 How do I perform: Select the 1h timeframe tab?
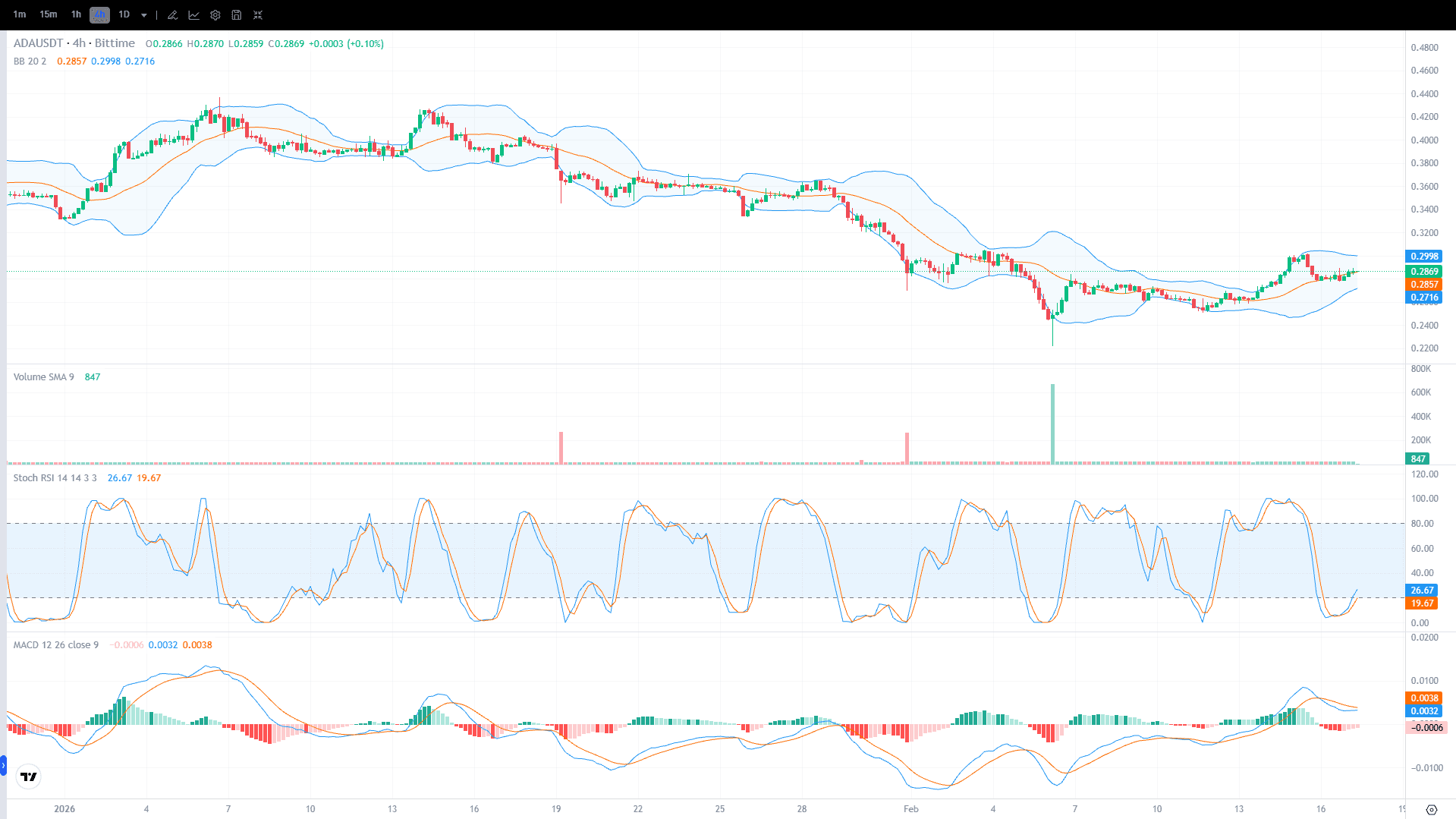point(75,14)
